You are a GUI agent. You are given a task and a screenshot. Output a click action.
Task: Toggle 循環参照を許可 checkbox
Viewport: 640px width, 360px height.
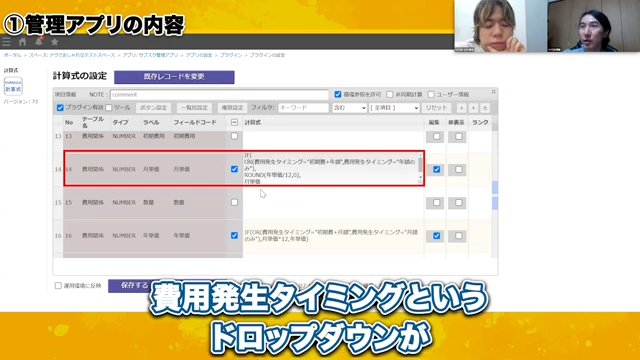coord(338,94)
